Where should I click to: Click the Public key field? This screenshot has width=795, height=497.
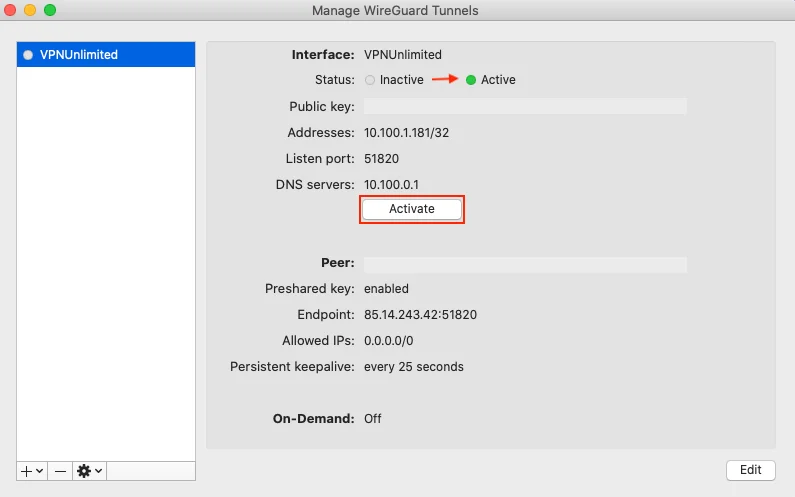point(524,106)
